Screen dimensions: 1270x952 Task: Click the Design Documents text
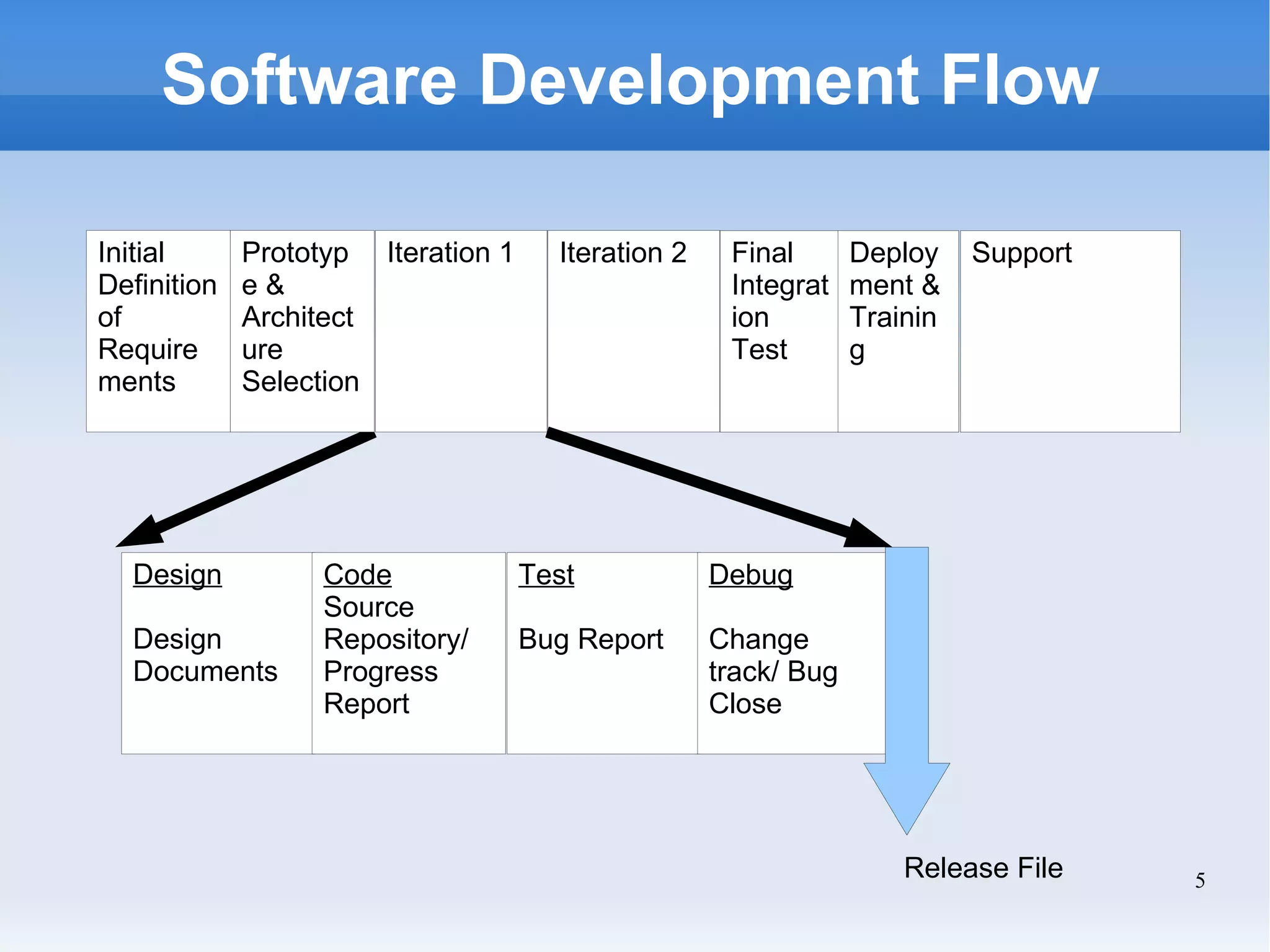click(x=205, y=656)
